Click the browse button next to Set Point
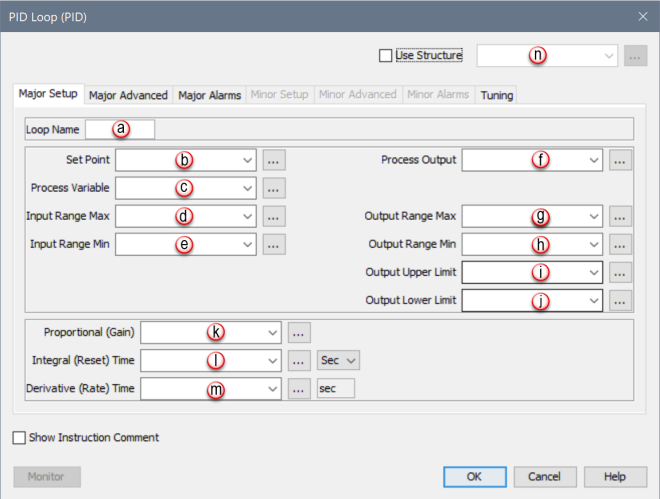Image resolution: width=660 pixels, height=499 pixels. [275, 159]
